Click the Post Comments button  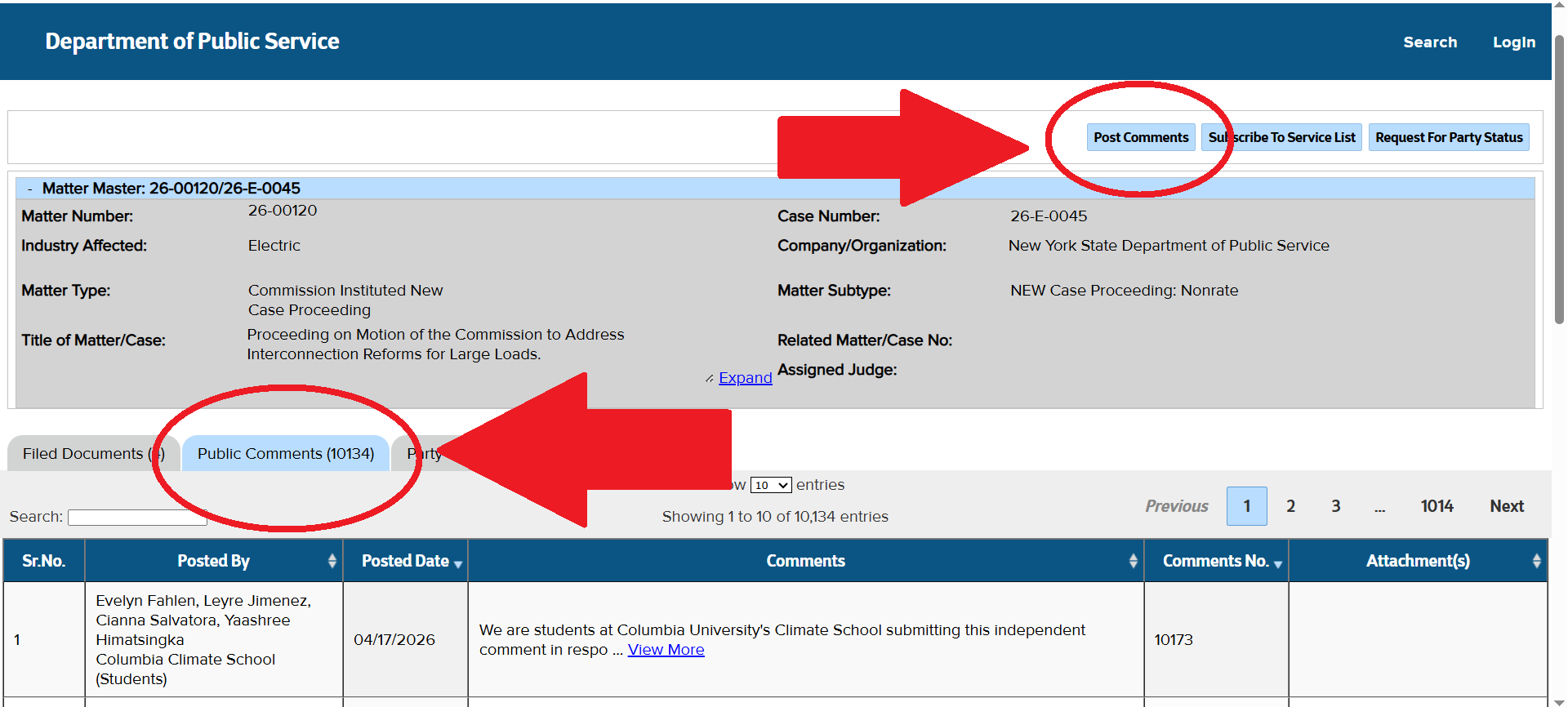[x=1140, y=137]
